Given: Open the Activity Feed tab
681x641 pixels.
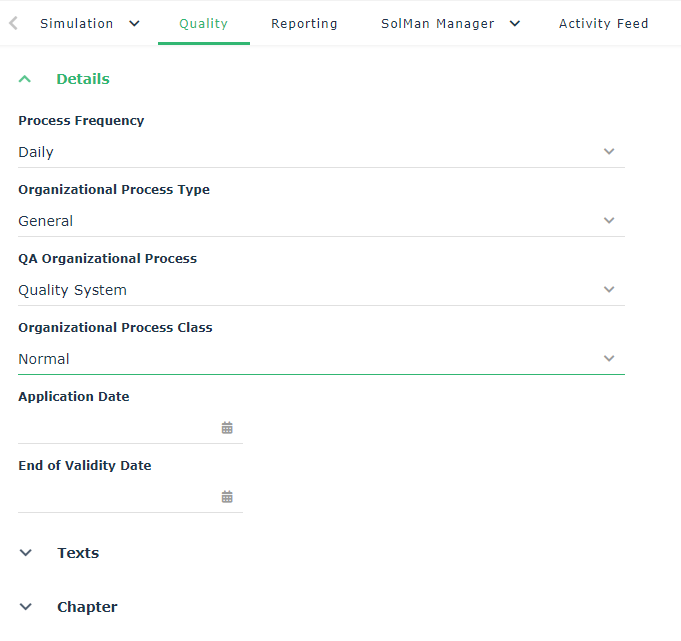Looking at the screenshot, I should tap(603, 23).
